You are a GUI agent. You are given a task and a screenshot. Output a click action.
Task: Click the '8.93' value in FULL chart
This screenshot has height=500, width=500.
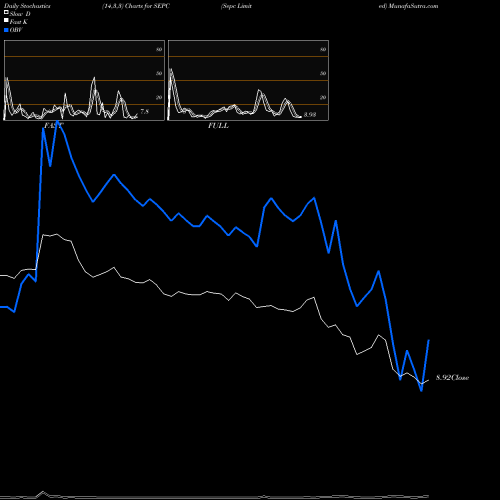(x=310, y=115)
